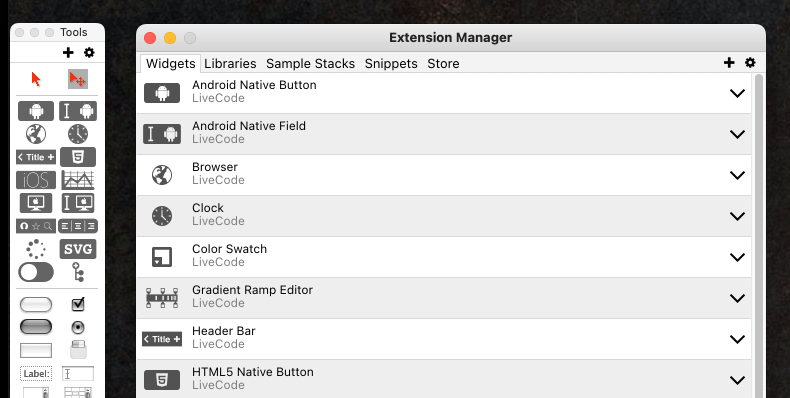Select the switch toggle widget tool

tap(36, 272)
